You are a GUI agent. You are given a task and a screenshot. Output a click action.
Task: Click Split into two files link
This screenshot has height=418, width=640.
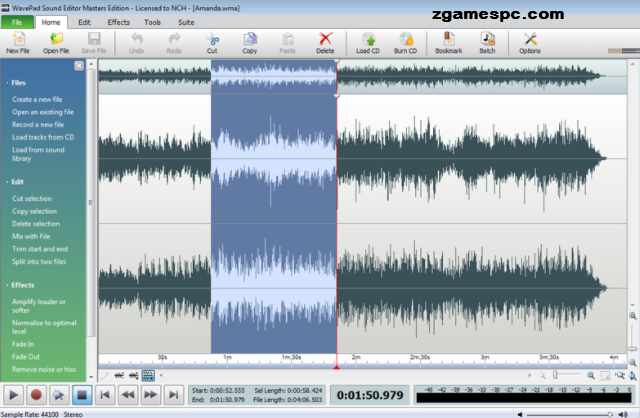(x=39, y=262)
